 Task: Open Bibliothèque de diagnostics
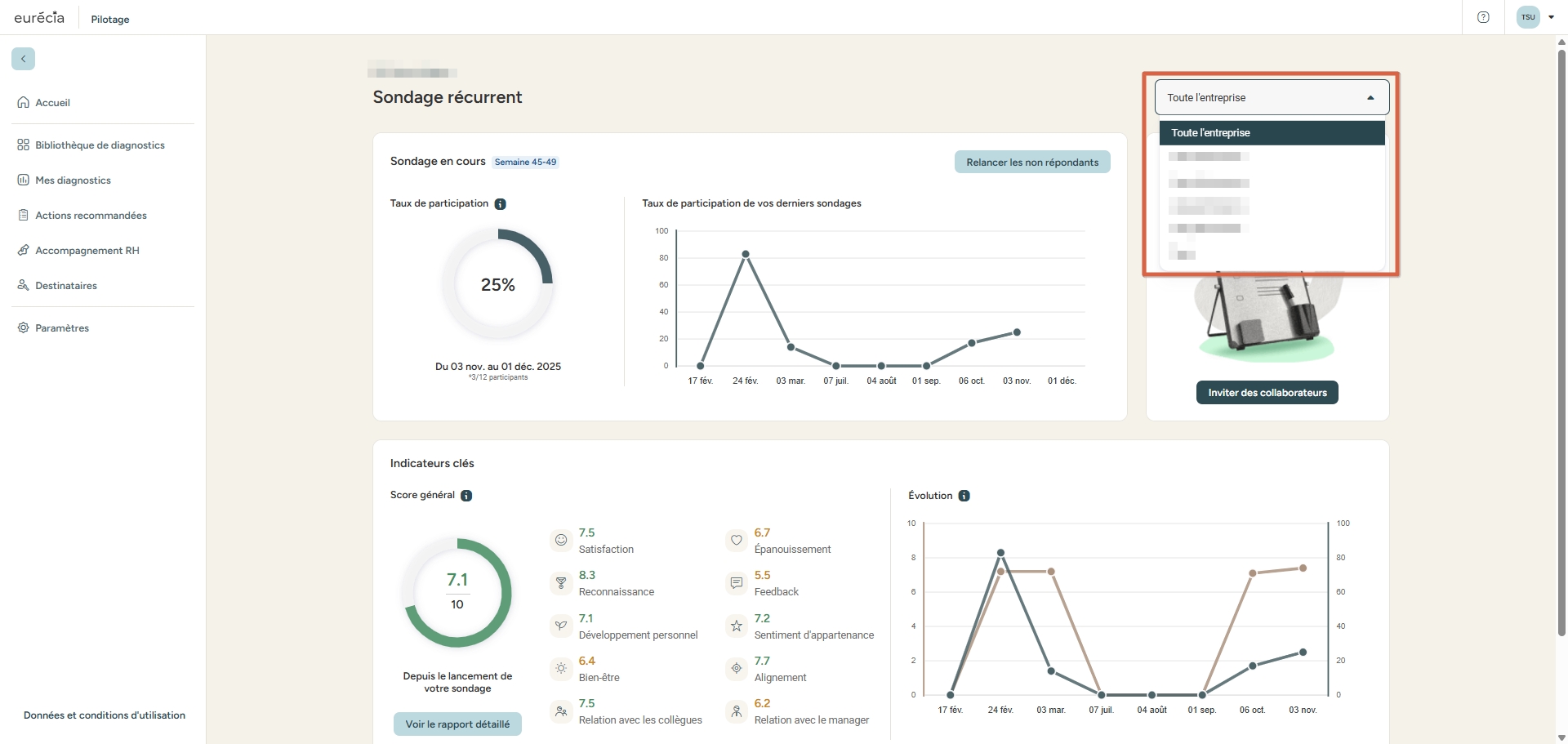(x=100, y=145)
